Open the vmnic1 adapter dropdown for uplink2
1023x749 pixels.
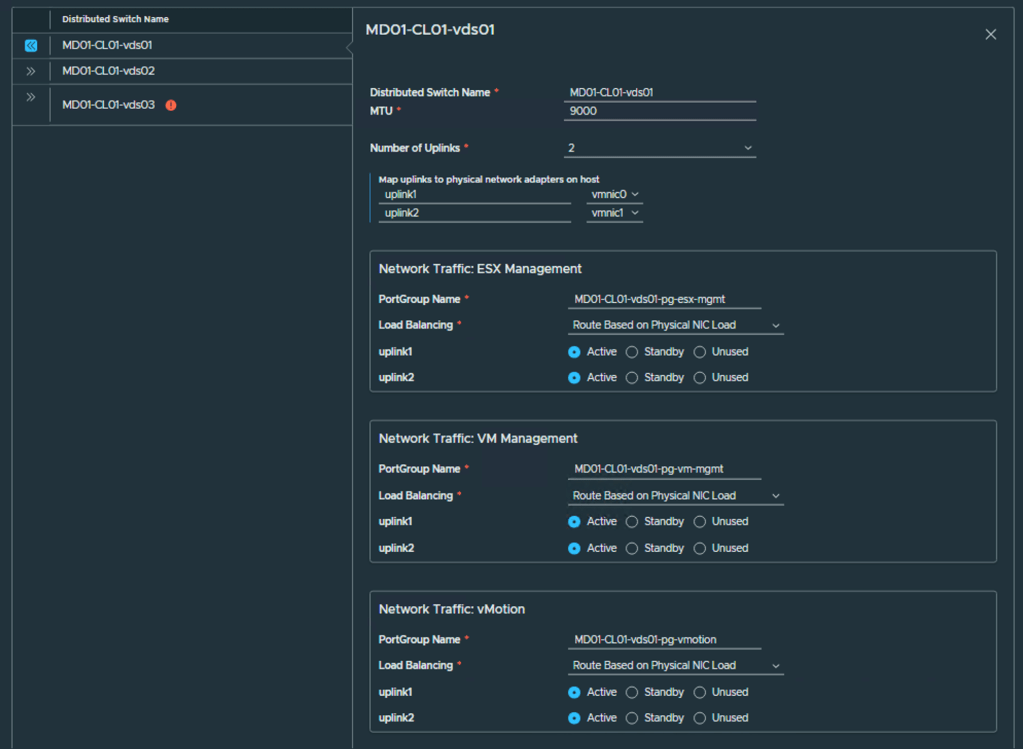(x=613, y=212)
